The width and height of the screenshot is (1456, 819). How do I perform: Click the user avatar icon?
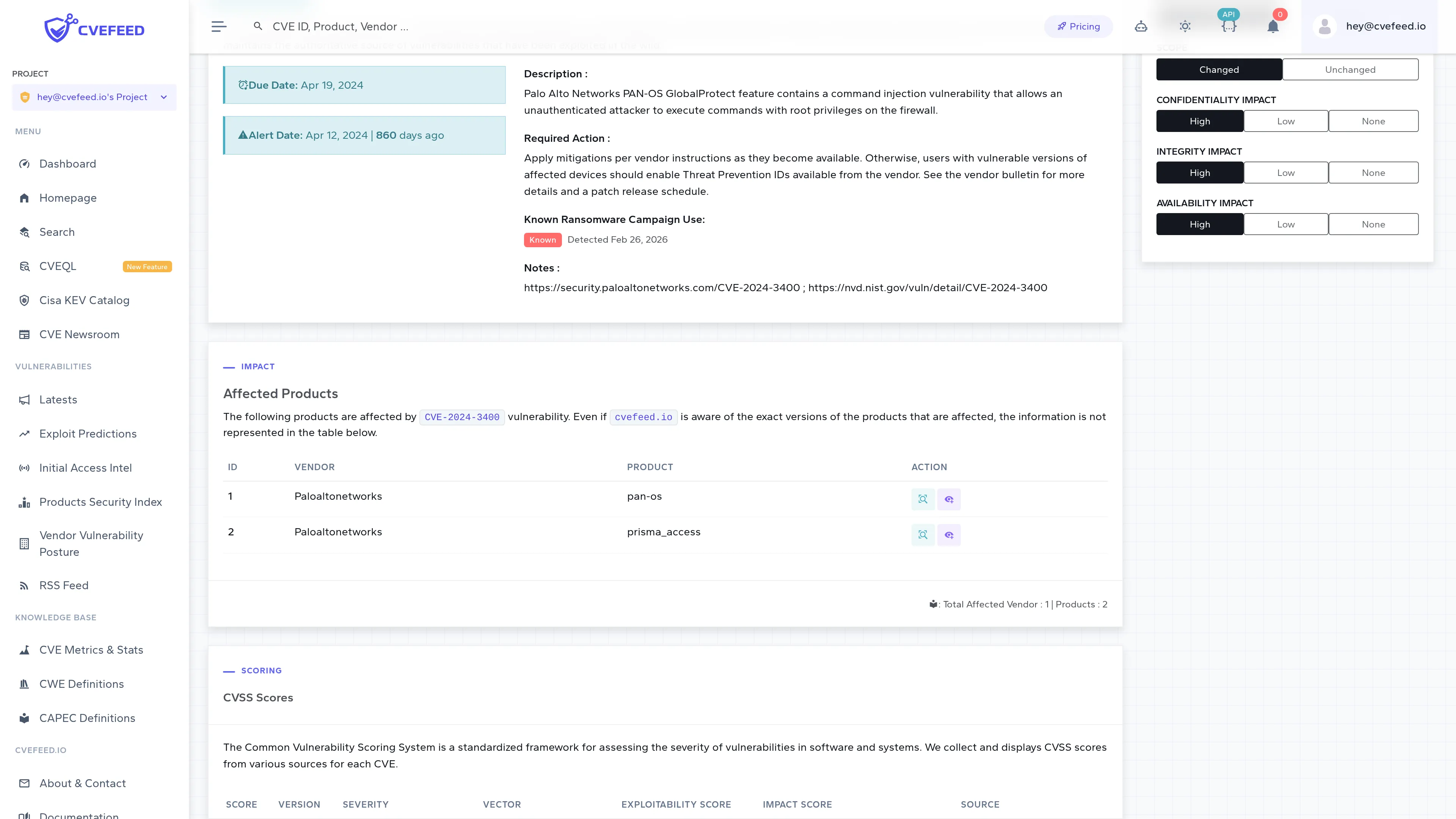(1324, 27)
